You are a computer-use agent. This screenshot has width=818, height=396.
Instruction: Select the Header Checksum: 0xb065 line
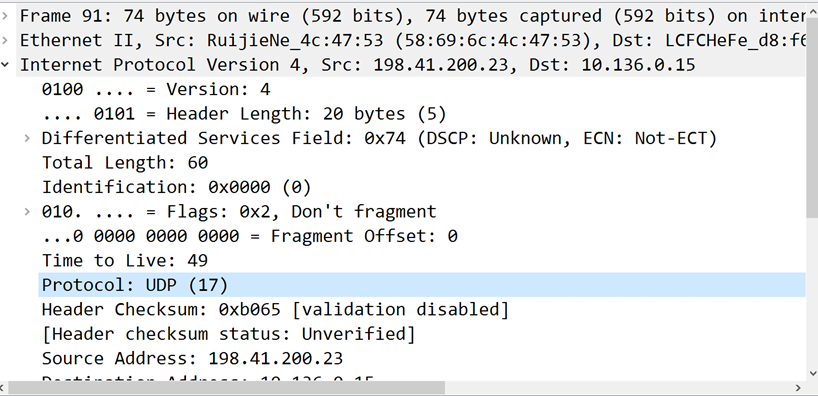pyautogui.click(x=275, y=309)
